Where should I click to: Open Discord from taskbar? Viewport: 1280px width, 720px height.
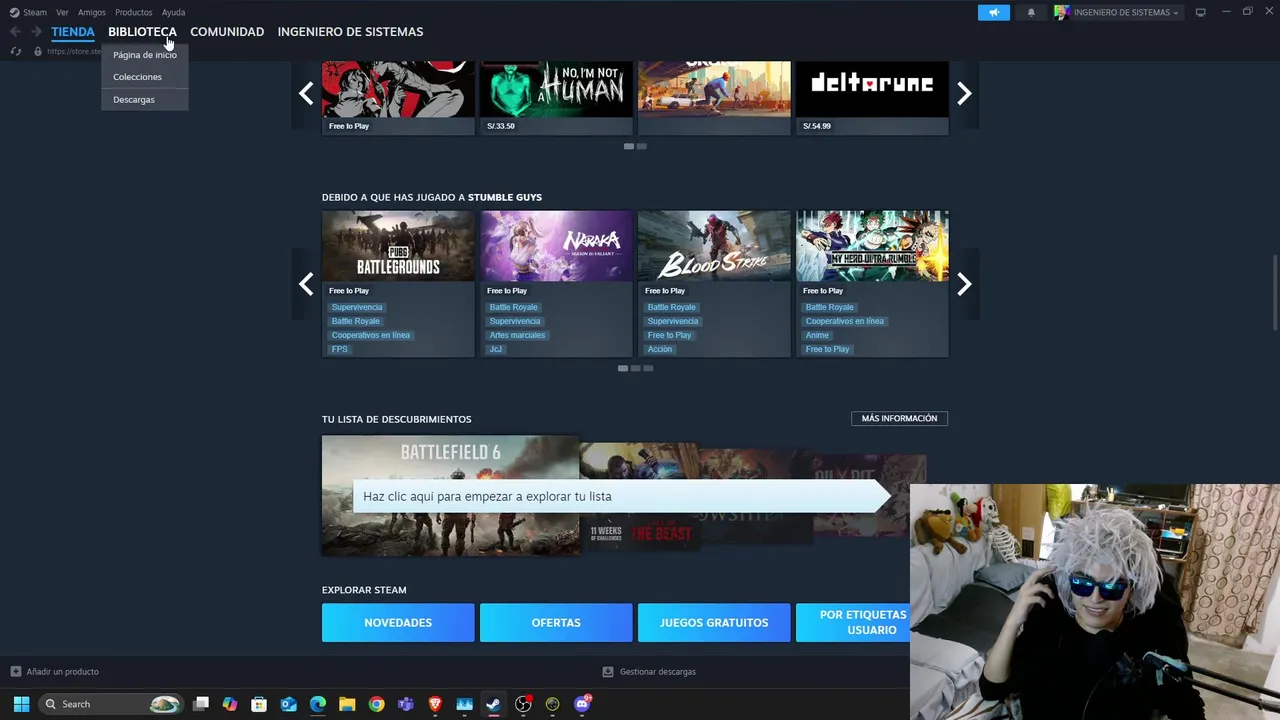point(582,704)
